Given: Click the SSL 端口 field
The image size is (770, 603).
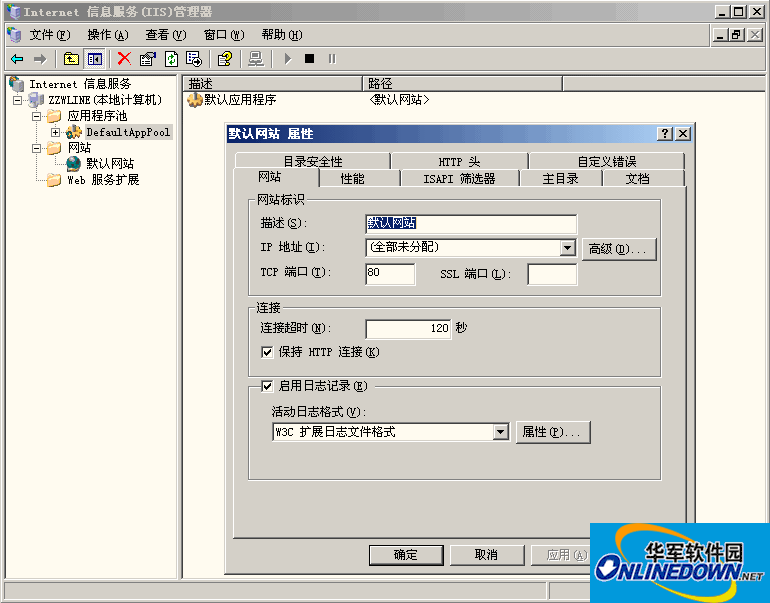Looking at the screenshot, I should pos(552,274).
